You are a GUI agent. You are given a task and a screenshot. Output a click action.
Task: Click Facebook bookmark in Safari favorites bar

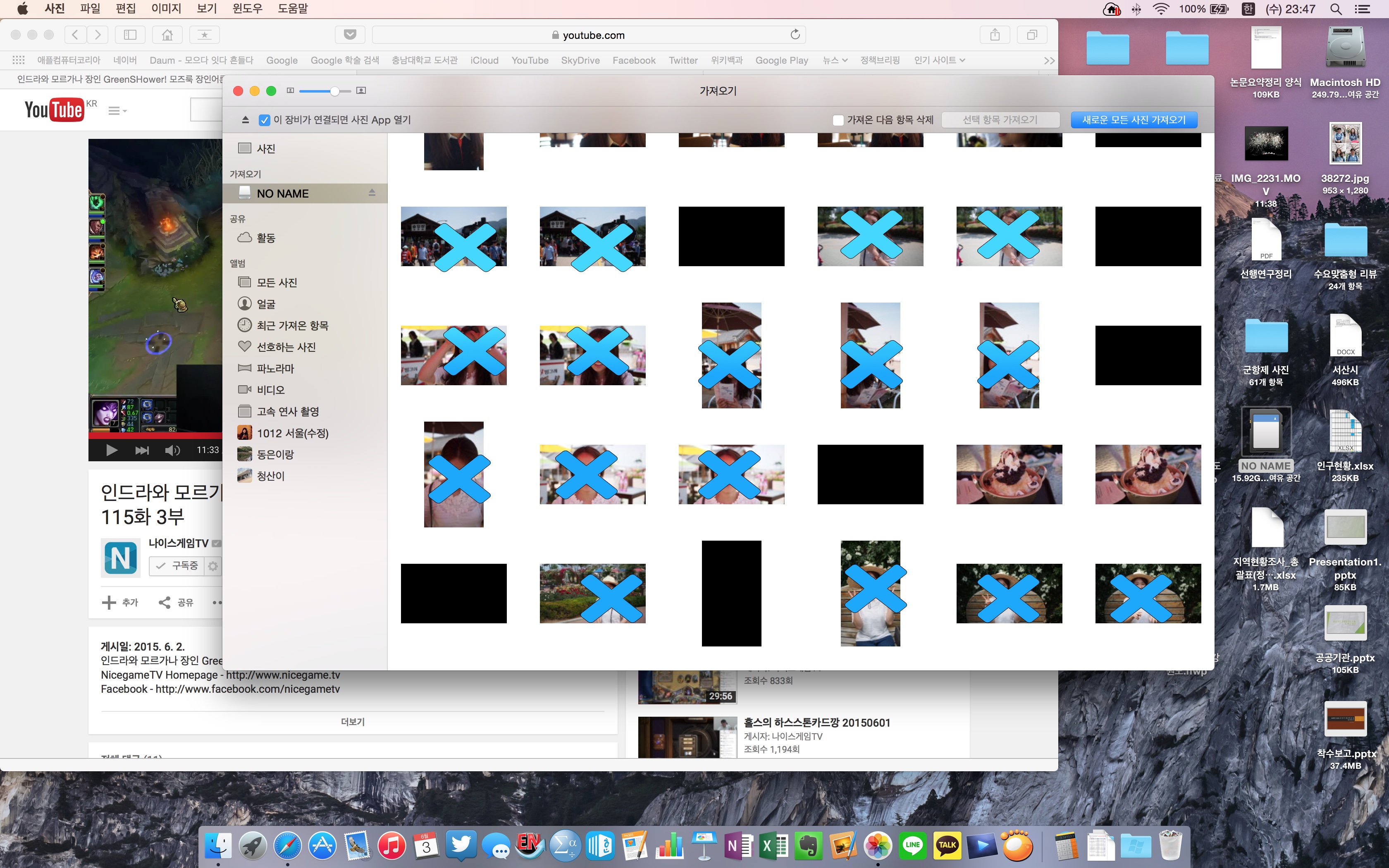(634, 60)
